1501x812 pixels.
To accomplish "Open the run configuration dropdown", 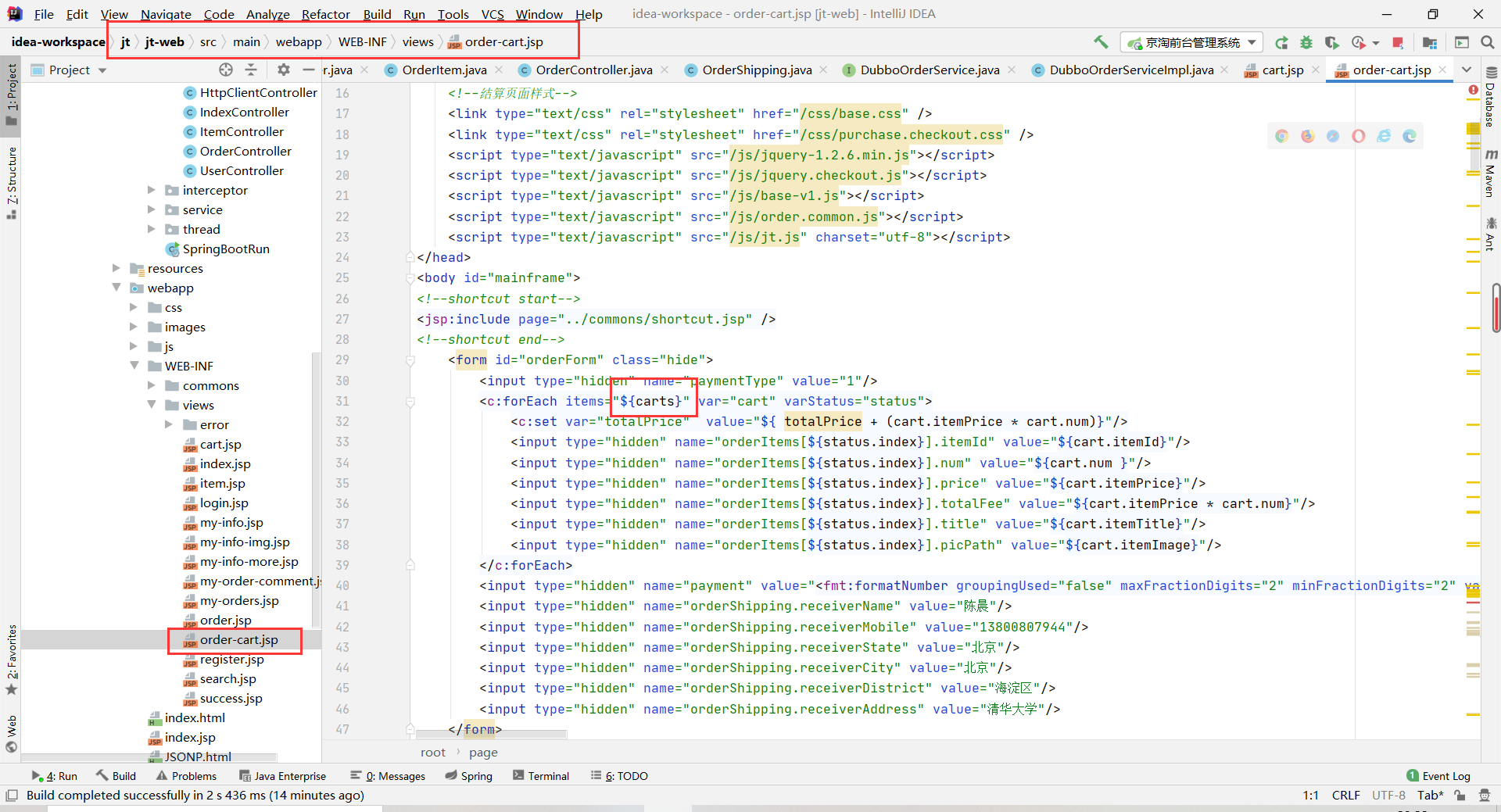I will [x=1191, y=42].
